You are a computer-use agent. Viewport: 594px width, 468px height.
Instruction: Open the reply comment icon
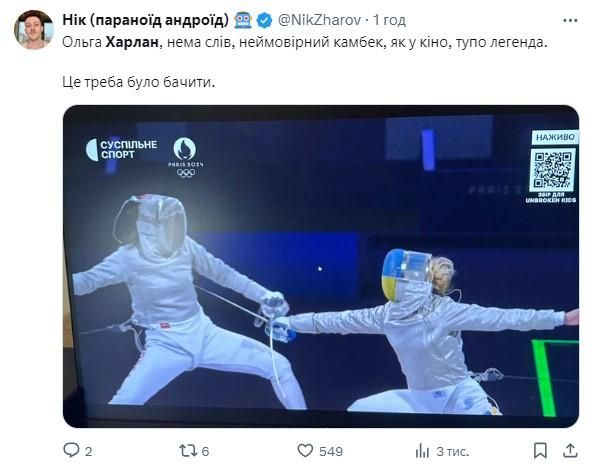(71, 450)
